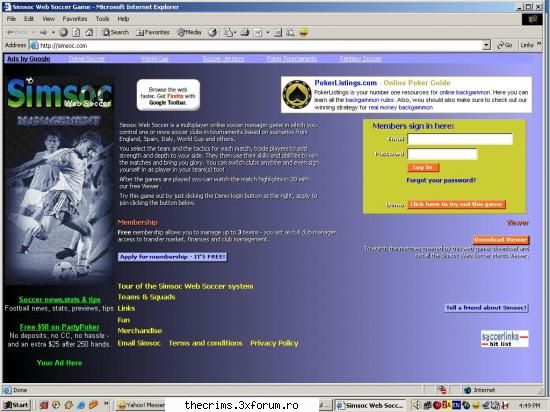This screenshot has height=412, width=550.
Task: Click the yellow smiley toolbar icon
Action: (x=304, y=33)
